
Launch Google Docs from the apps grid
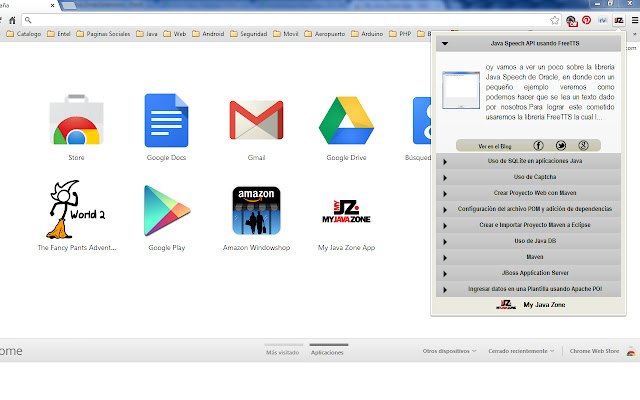pyautogui.click(x=166, y=122)
